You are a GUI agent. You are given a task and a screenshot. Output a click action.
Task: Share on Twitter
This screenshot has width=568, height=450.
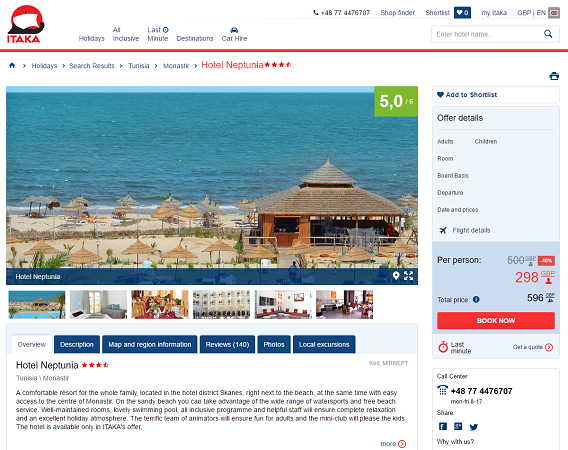[473, 427]
